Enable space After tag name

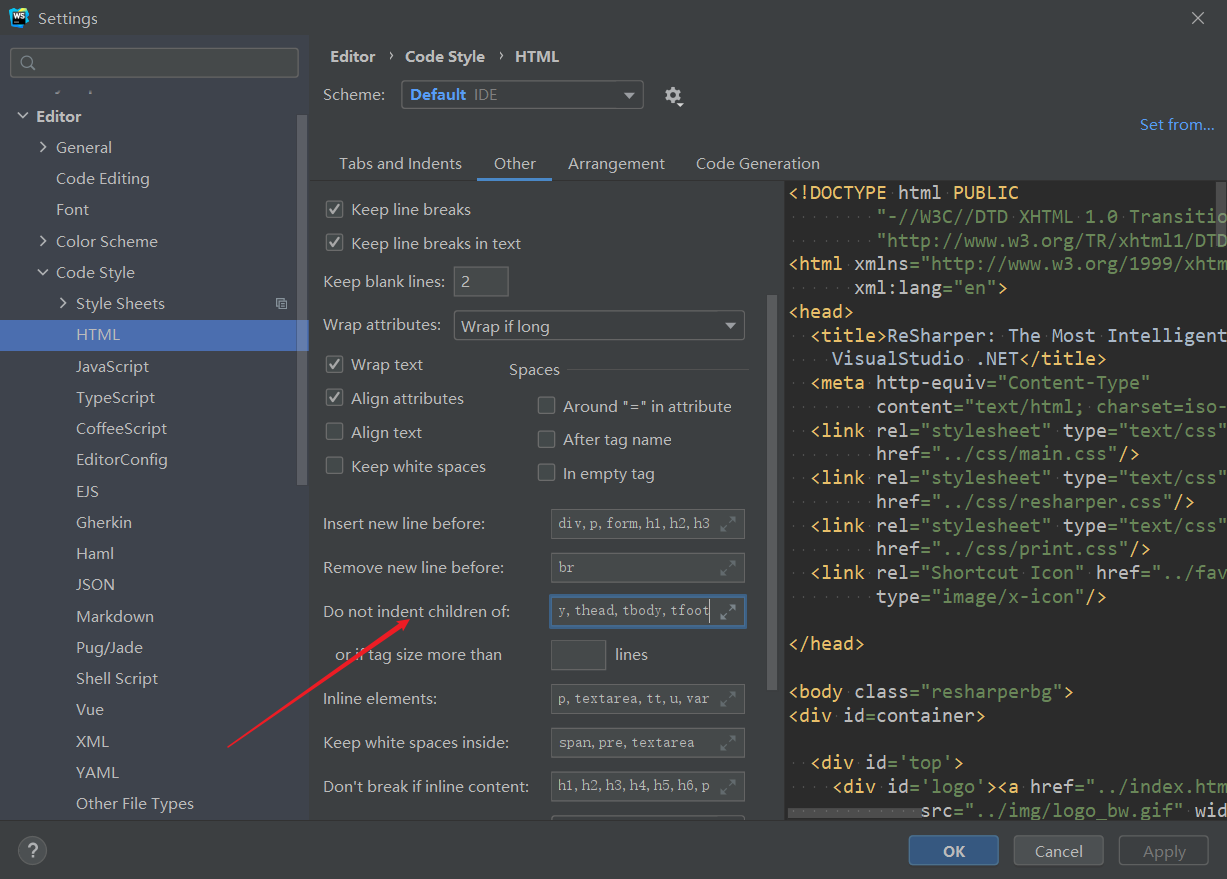click(x=547, y=439)
